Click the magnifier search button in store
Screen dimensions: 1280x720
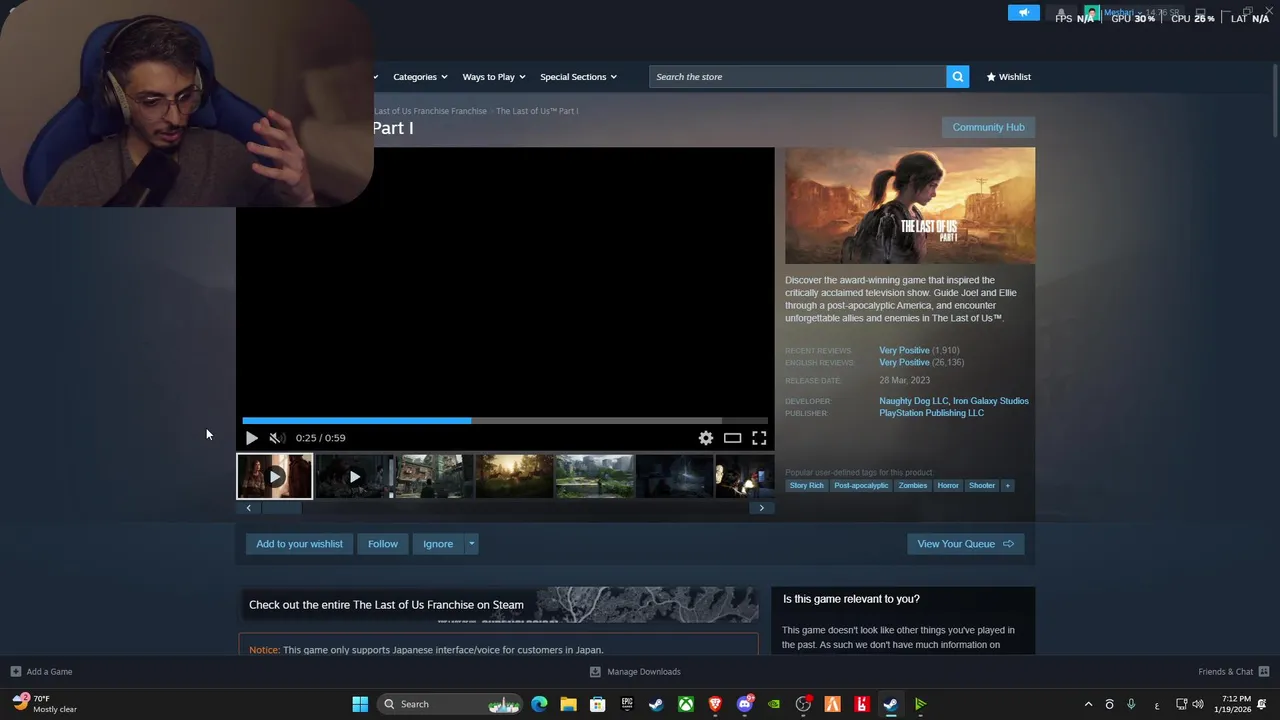[958, 77]
